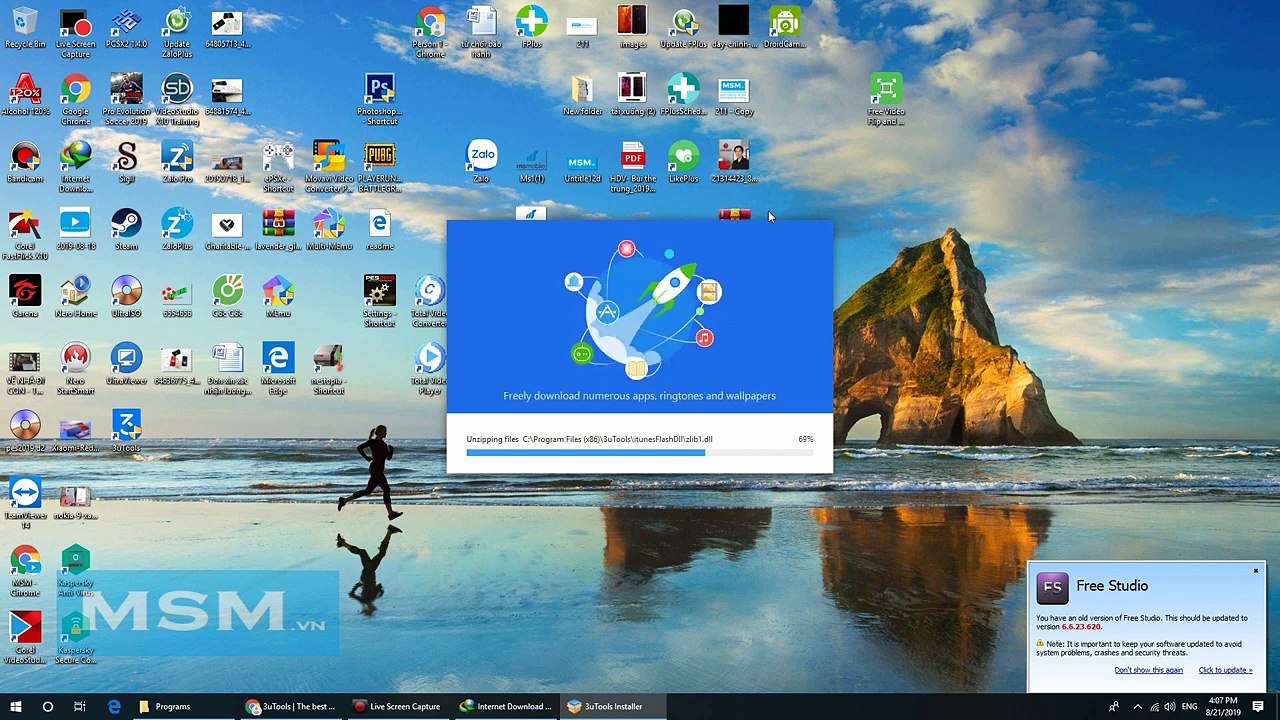The height and width of the screenshot is (720, 1280).
Task: Open Multi-MEmu desktop shortcut
Action: (x=329, y=230)
